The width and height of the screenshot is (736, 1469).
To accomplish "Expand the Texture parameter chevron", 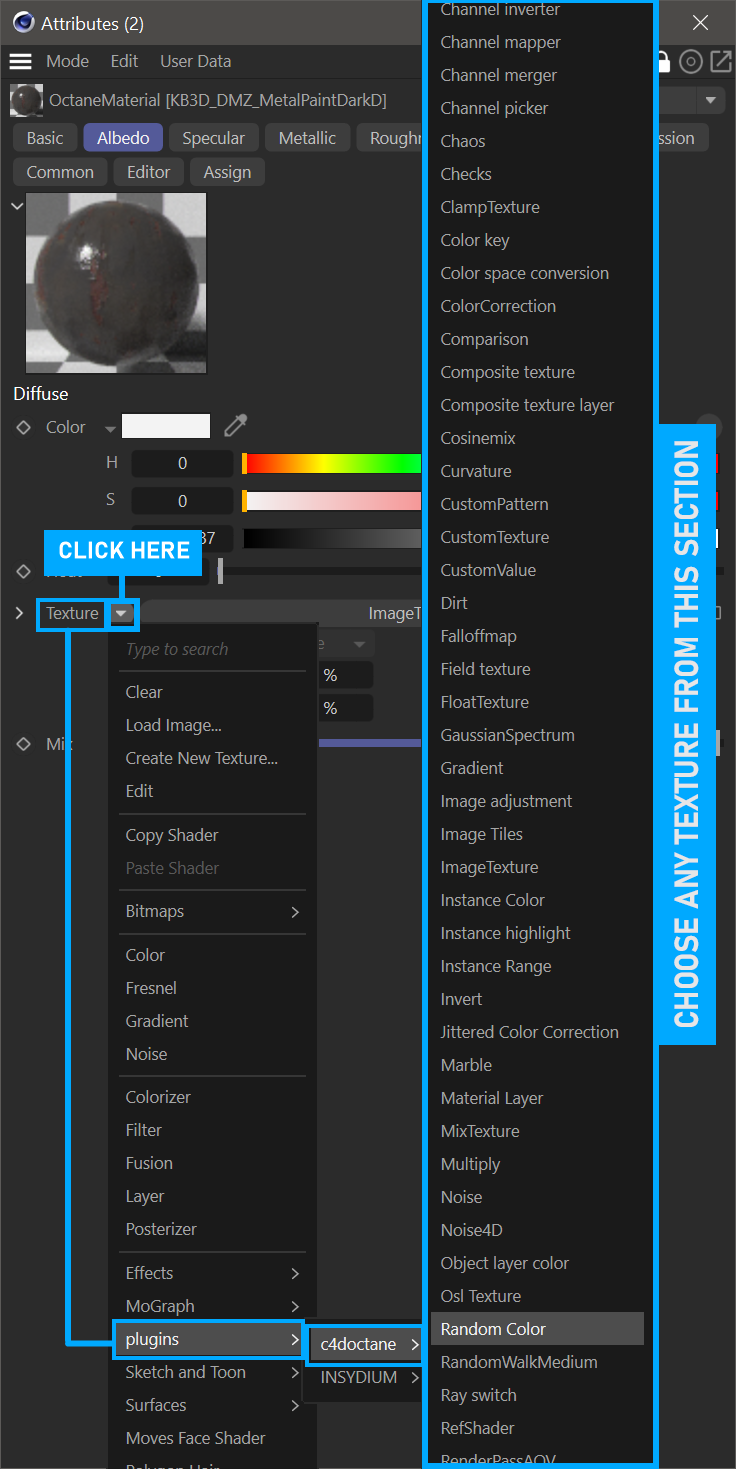I will (x=19, y=613).
